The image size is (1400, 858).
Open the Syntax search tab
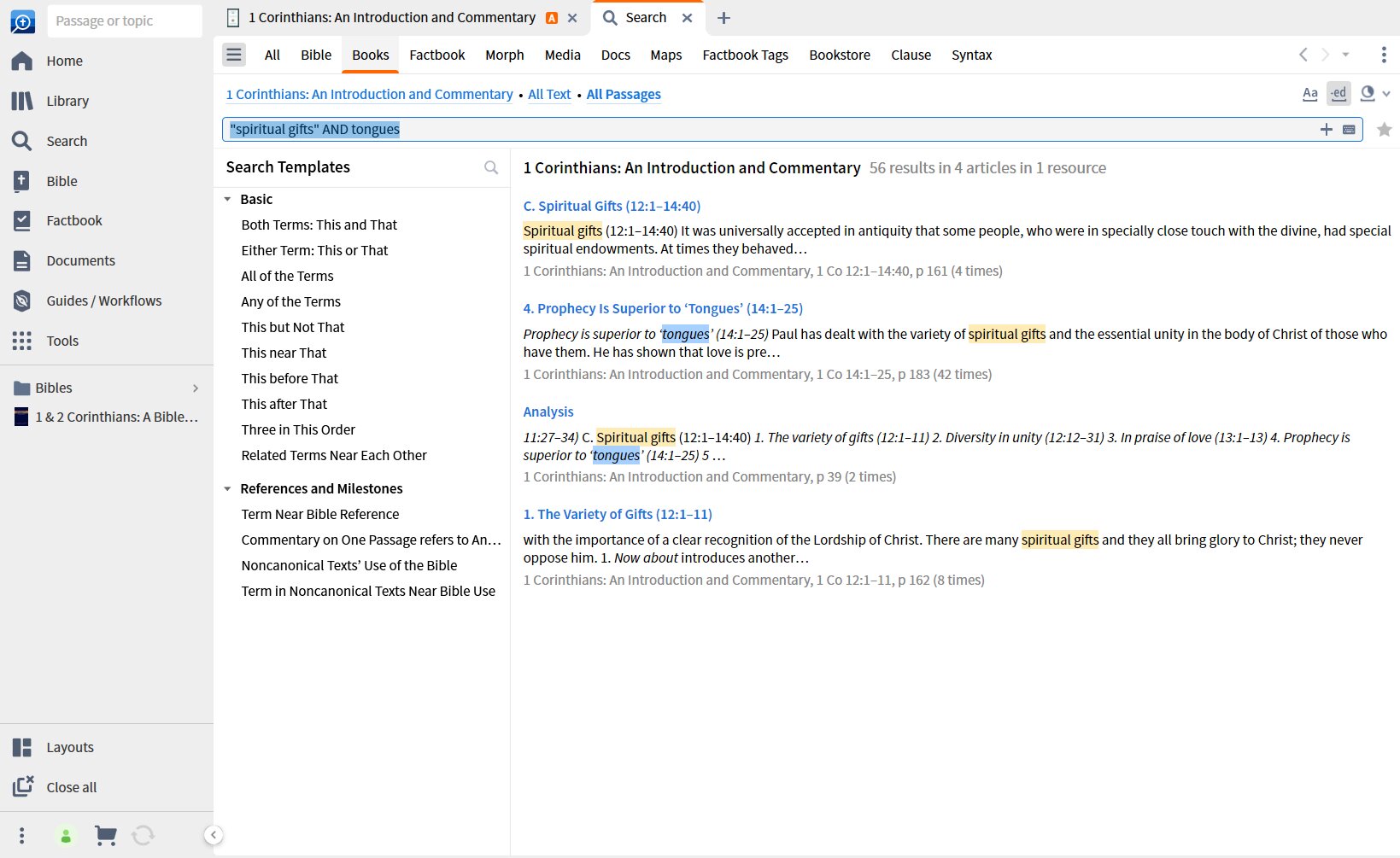tap(972, 55)
